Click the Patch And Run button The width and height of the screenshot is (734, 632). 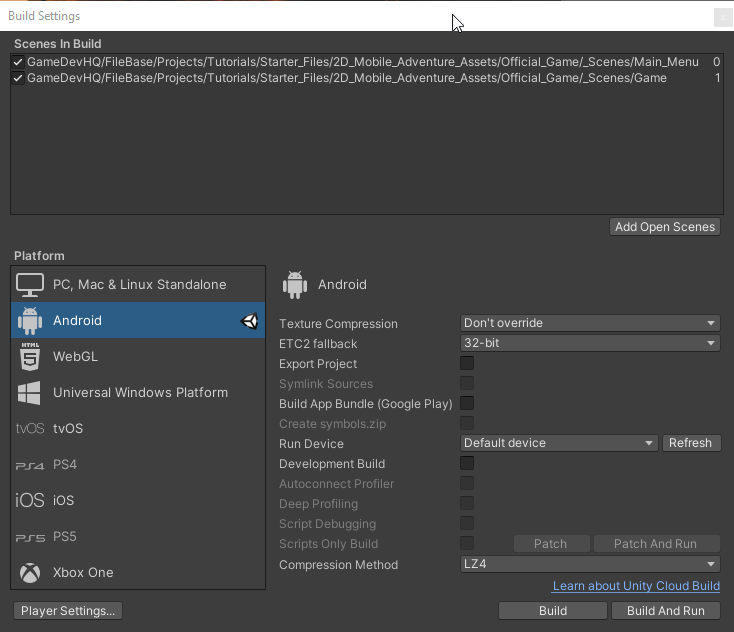click(656, 544)
